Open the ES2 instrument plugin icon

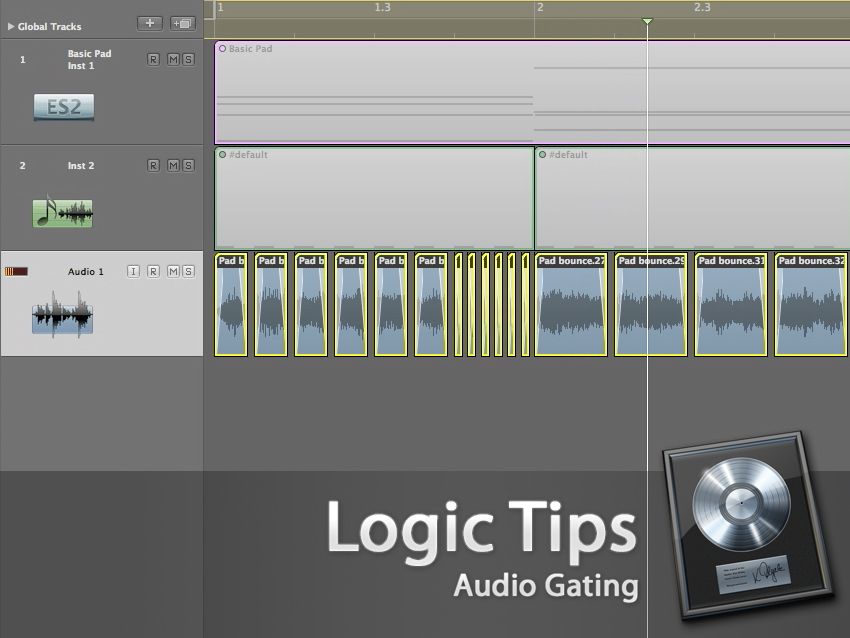[62, 106]
